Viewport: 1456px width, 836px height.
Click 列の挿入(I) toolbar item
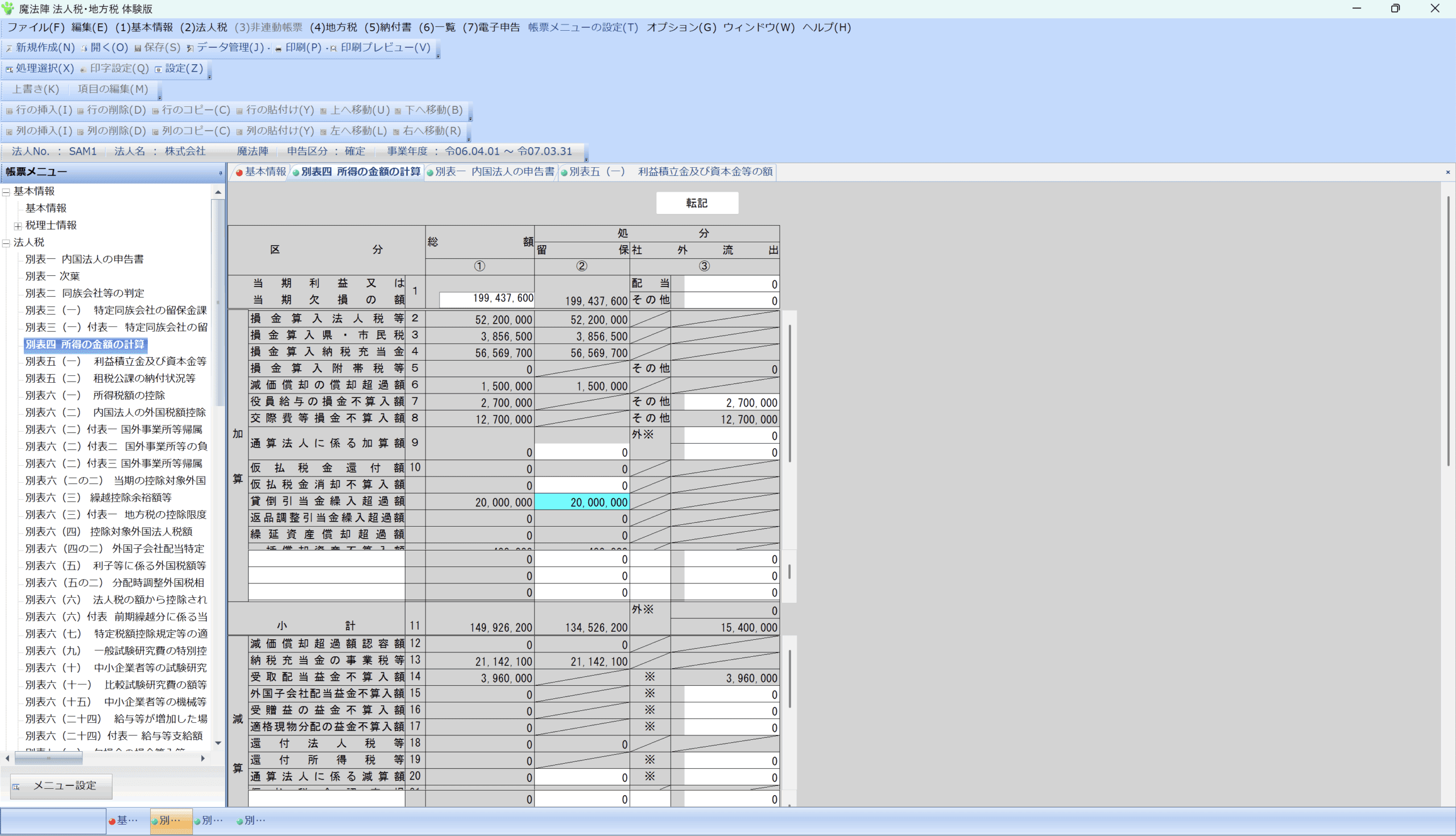click(x=39, y=131)
